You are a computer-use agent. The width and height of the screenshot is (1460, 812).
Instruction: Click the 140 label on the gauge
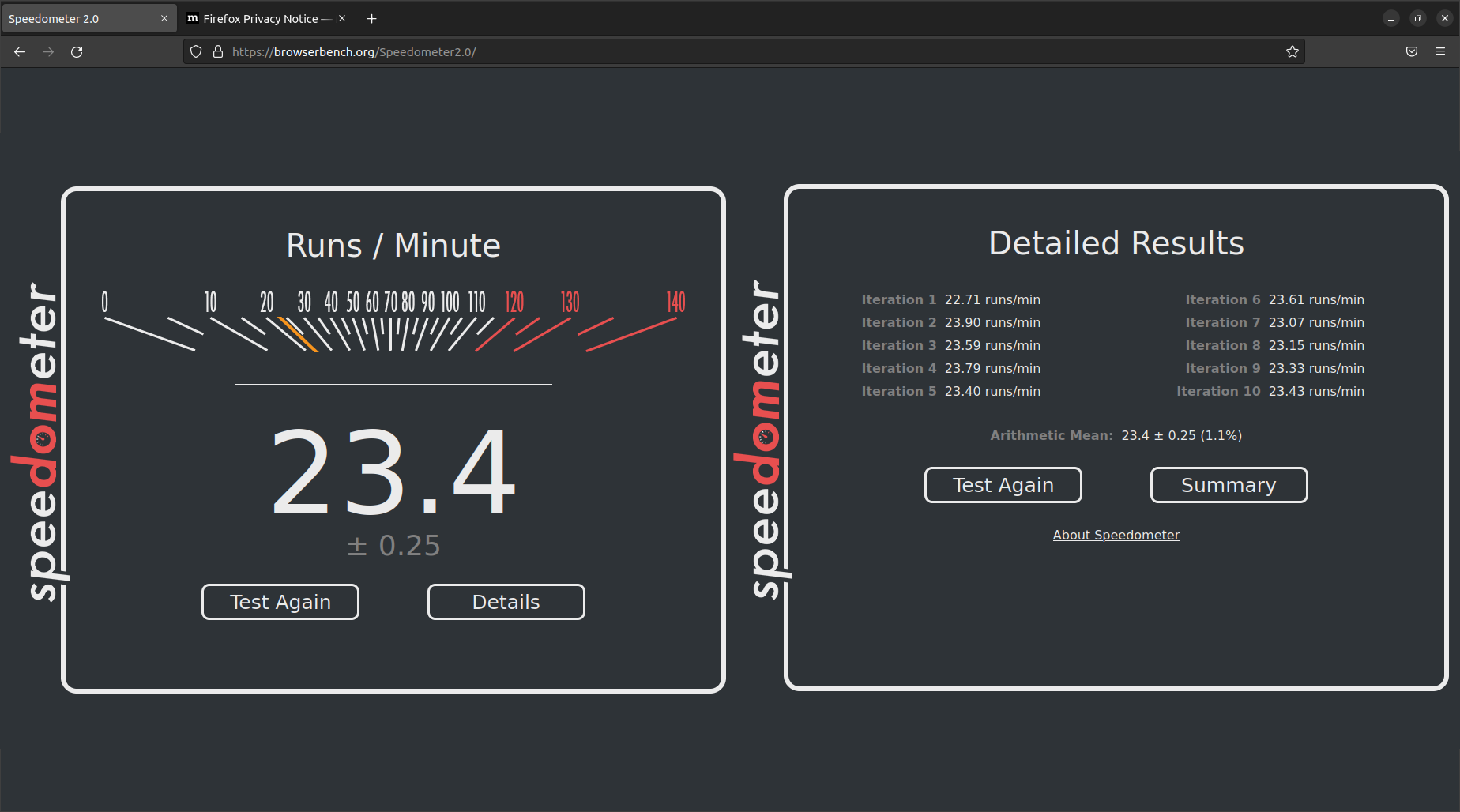tap(675, 302)
